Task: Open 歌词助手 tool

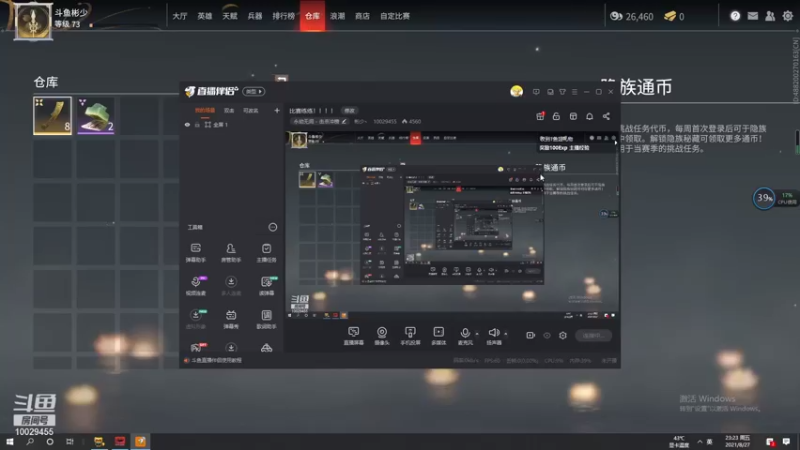Action: pos(266,319)
